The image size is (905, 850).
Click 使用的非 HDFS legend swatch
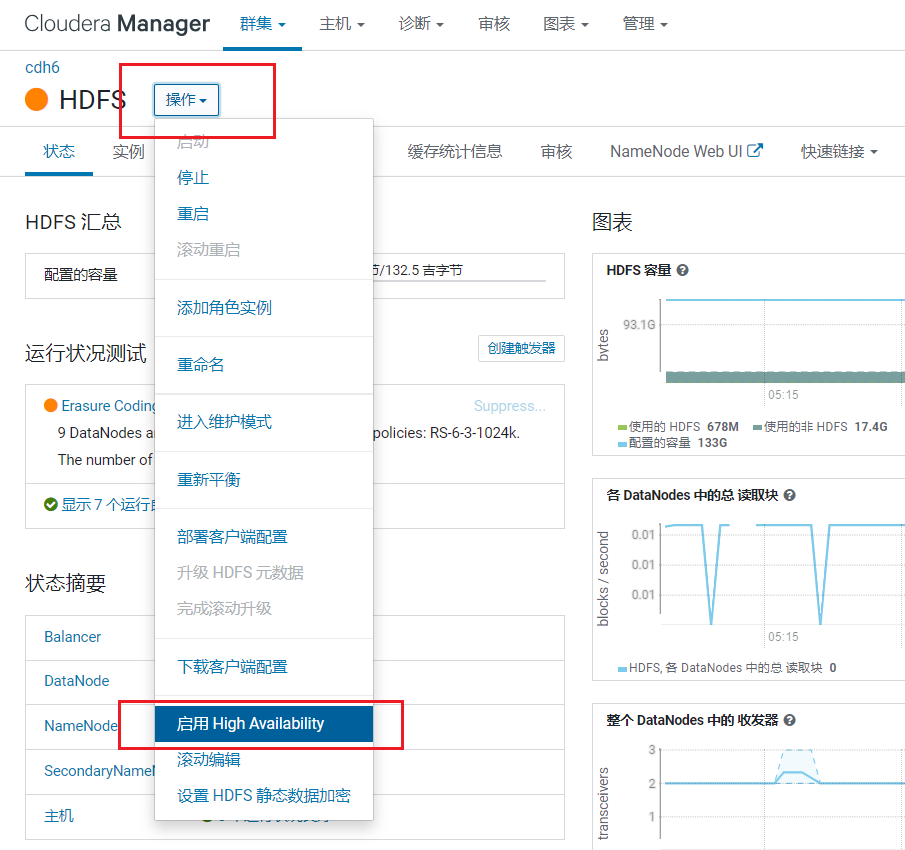(757, 427)
